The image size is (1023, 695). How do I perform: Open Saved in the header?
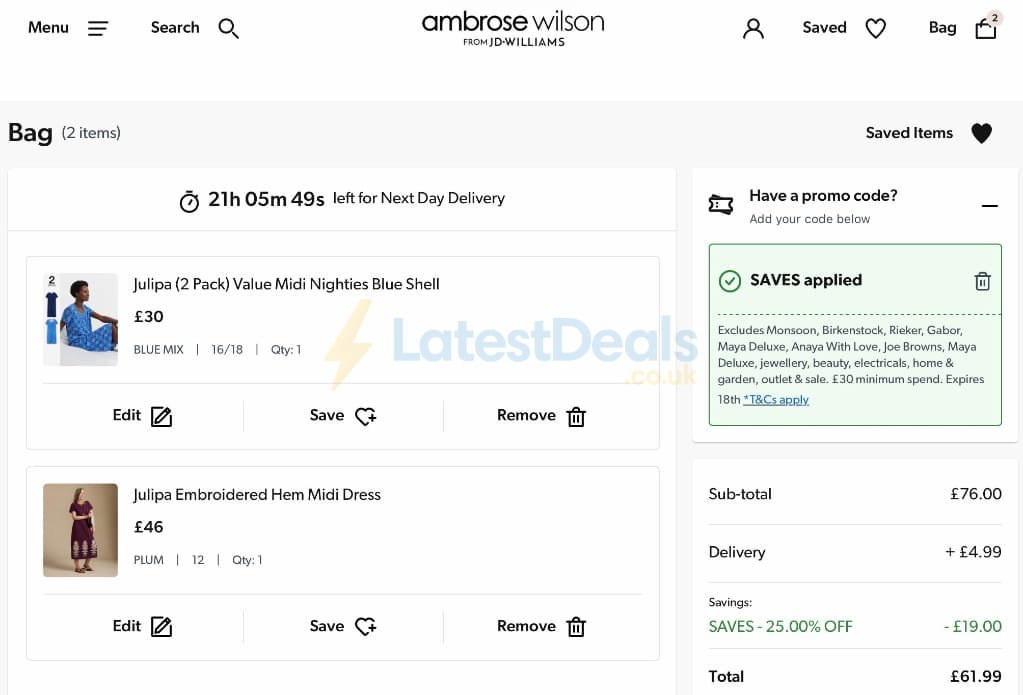(x=824, y=27)
